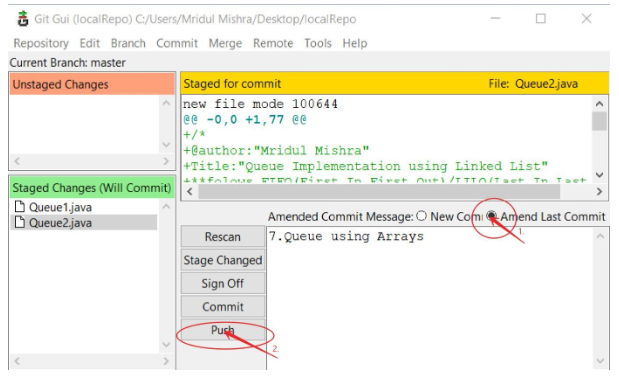Image resolution: width=619 pixels, height=376 pixels.
Task: Open the Commit menu
Action: 177,43
